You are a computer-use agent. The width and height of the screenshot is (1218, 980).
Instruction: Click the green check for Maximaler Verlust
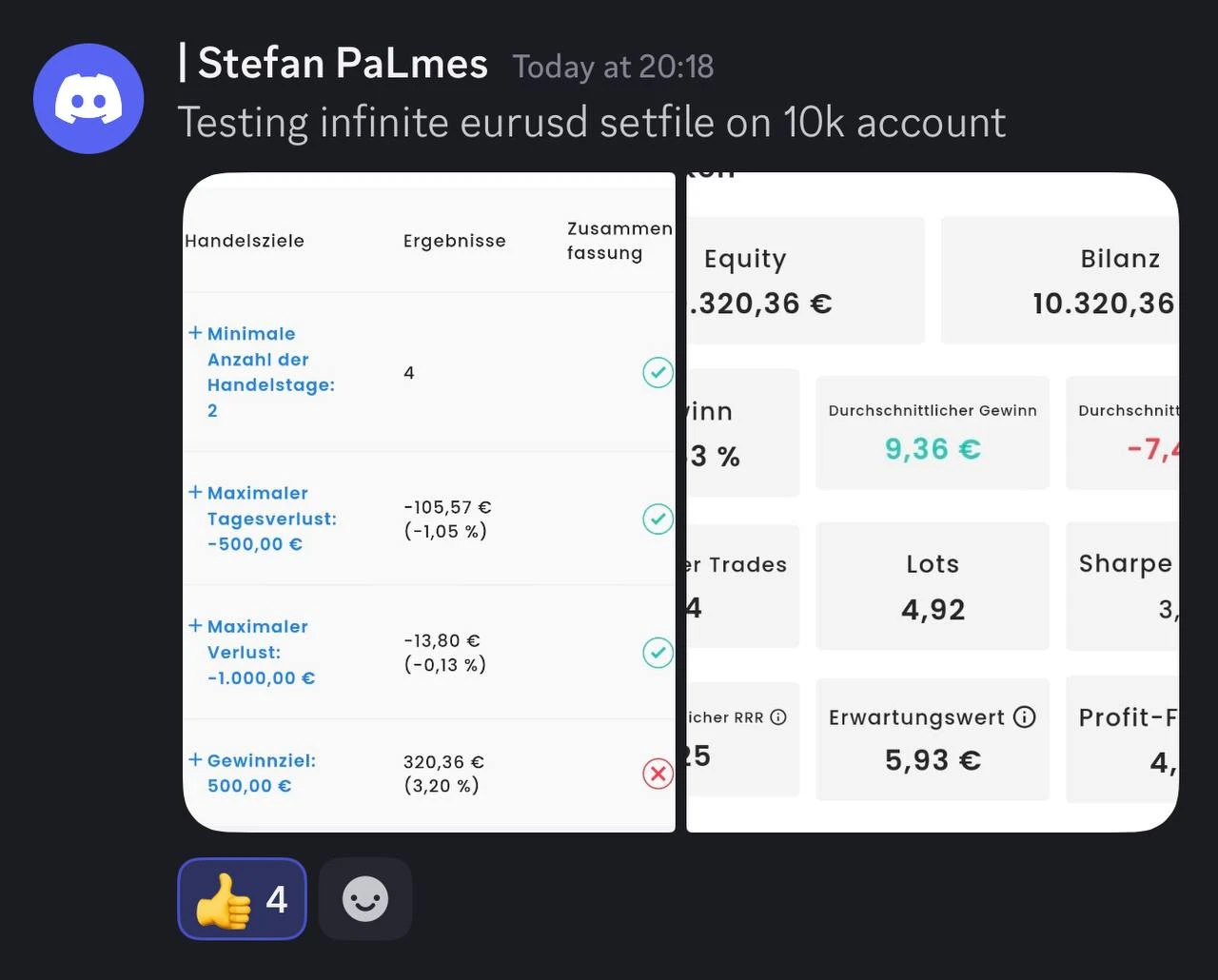[658, 653]
